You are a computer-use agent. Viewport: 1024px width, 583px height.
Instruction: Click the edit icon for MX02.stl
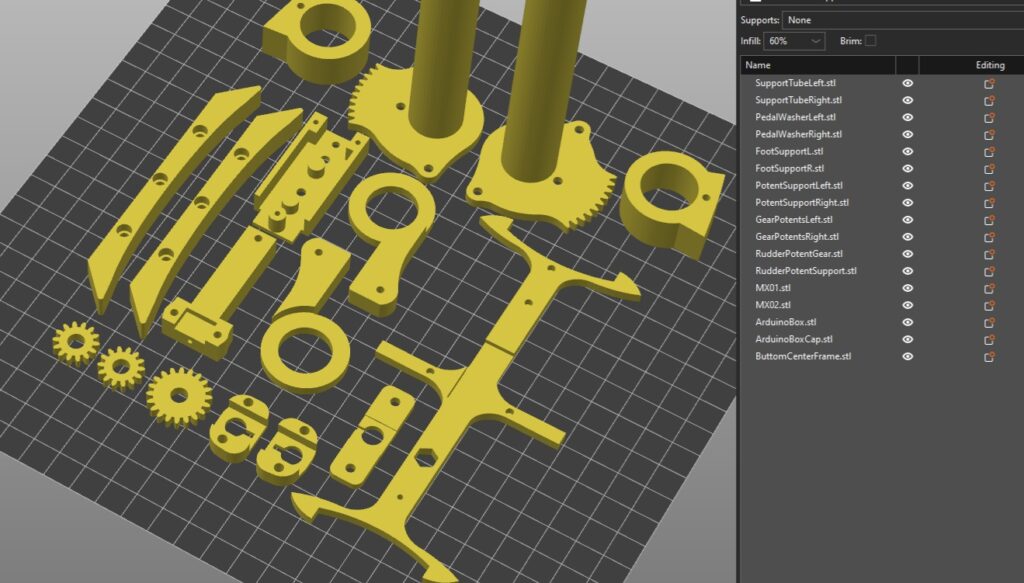tap(989, 305)
